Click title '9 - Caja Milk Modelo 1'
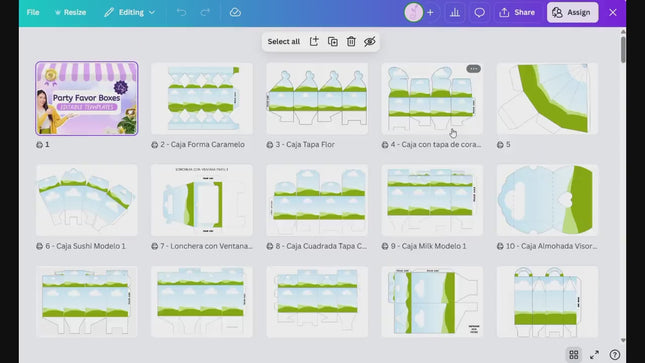This screenshot has width=645, height=363. (x=428, y=246)
